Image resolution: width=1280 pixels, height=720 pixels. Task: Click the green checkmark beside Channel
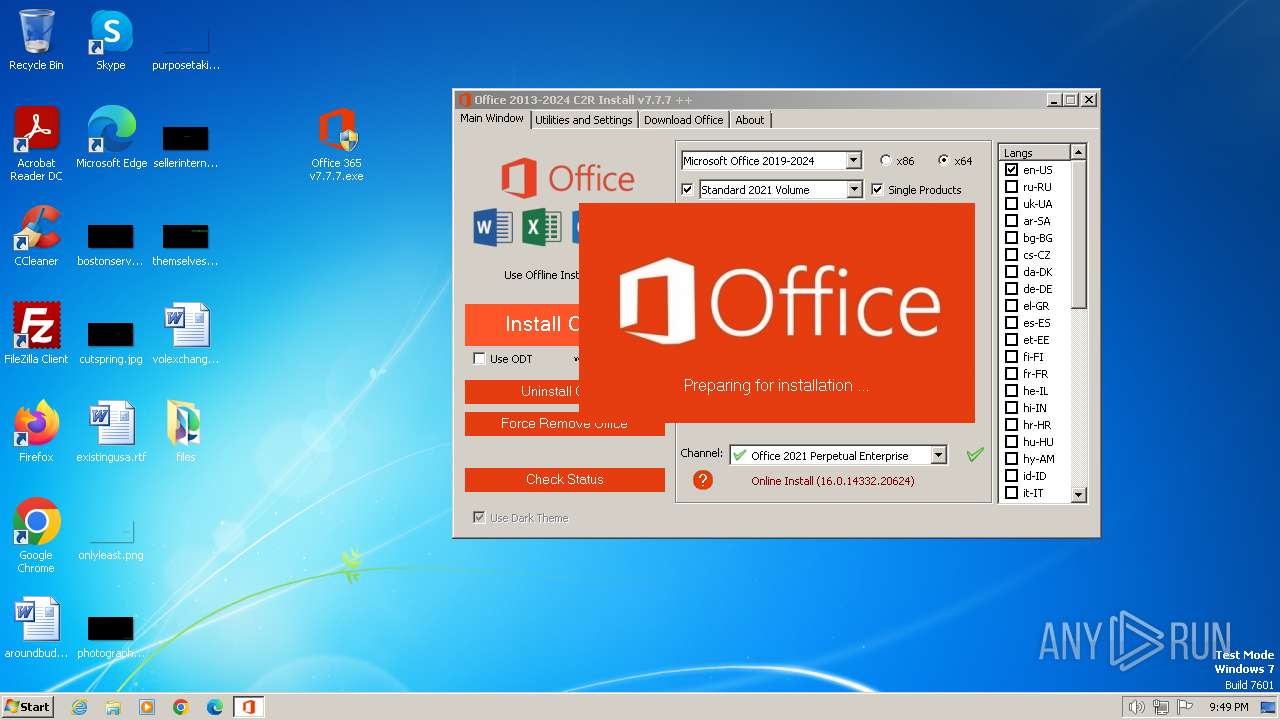pyautogui.click(x=975, y=455)
